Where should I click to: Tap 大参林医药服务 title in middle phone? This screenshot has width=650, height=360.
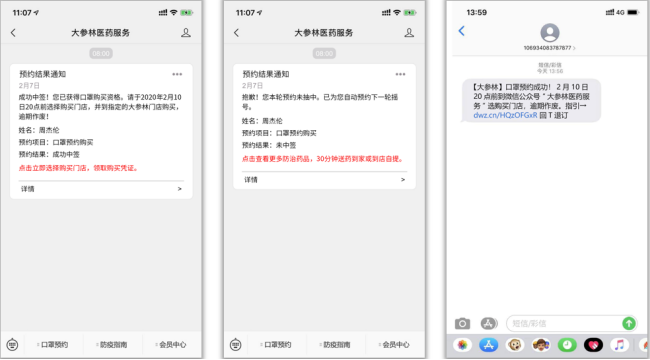click(324, 33)
